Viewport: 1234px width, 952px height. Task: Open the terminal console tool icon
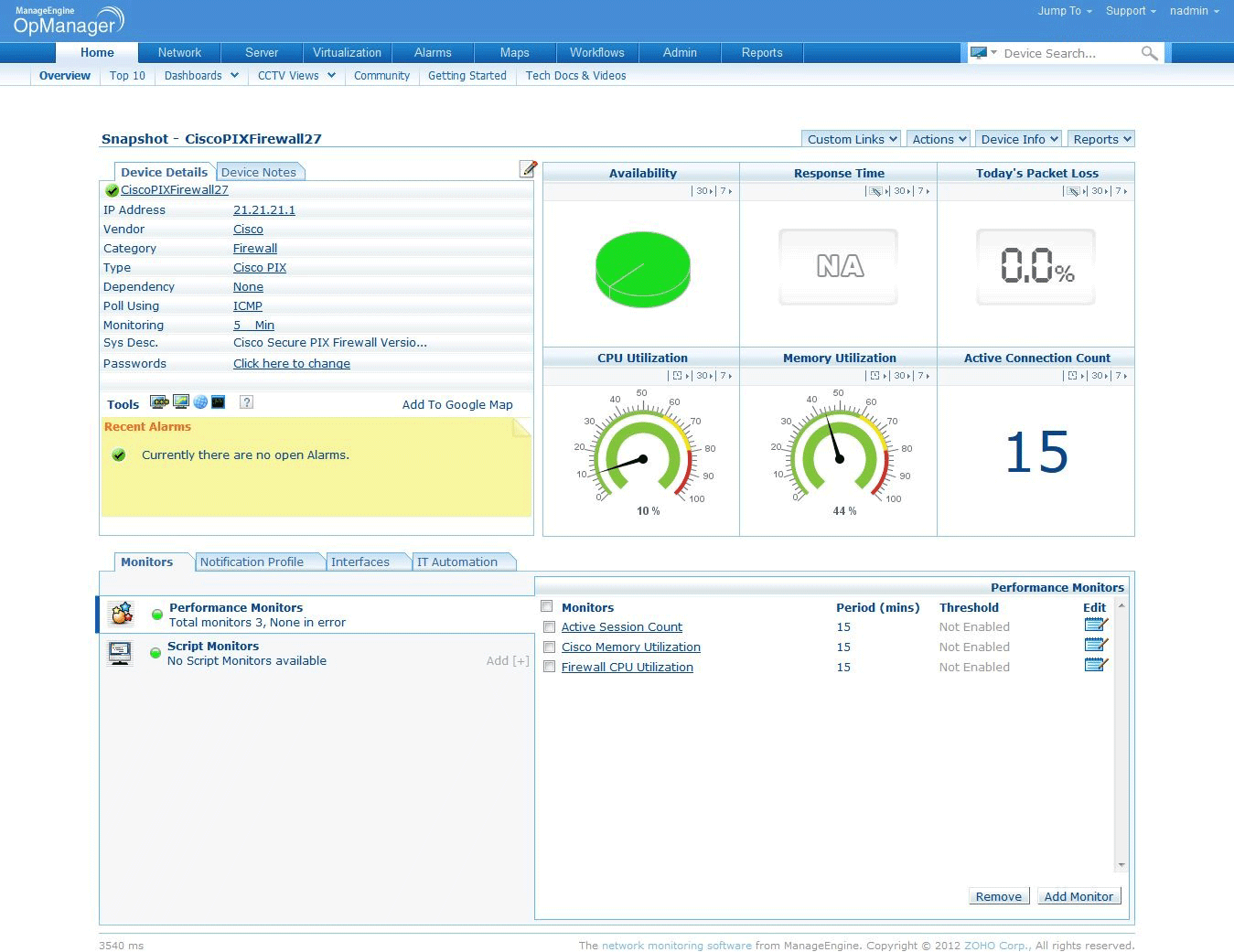(x=218, y=402)
